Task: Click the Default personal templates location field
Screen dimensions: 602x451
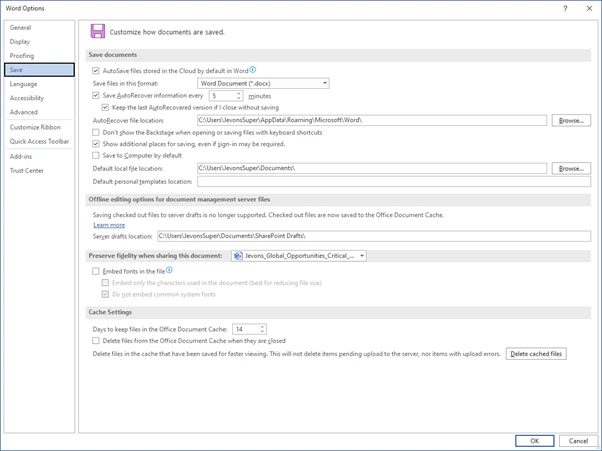Action: 394,182
